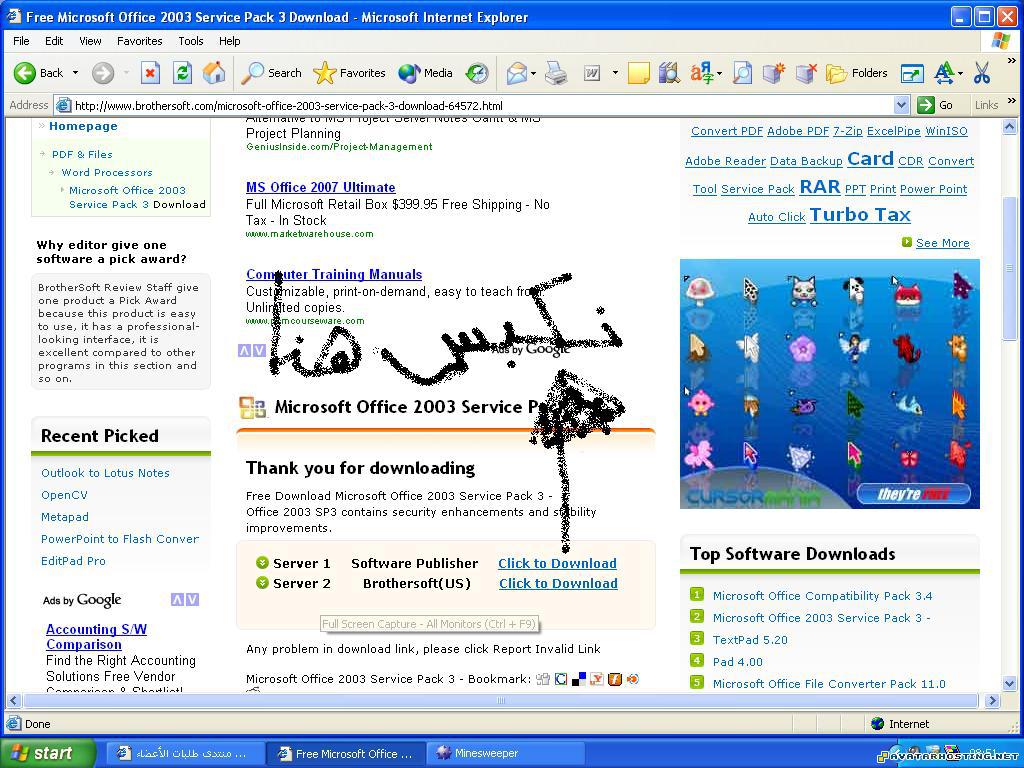Open the Back button history dropdown arrow
This screenshot has width=1024, height=768.
75,73
